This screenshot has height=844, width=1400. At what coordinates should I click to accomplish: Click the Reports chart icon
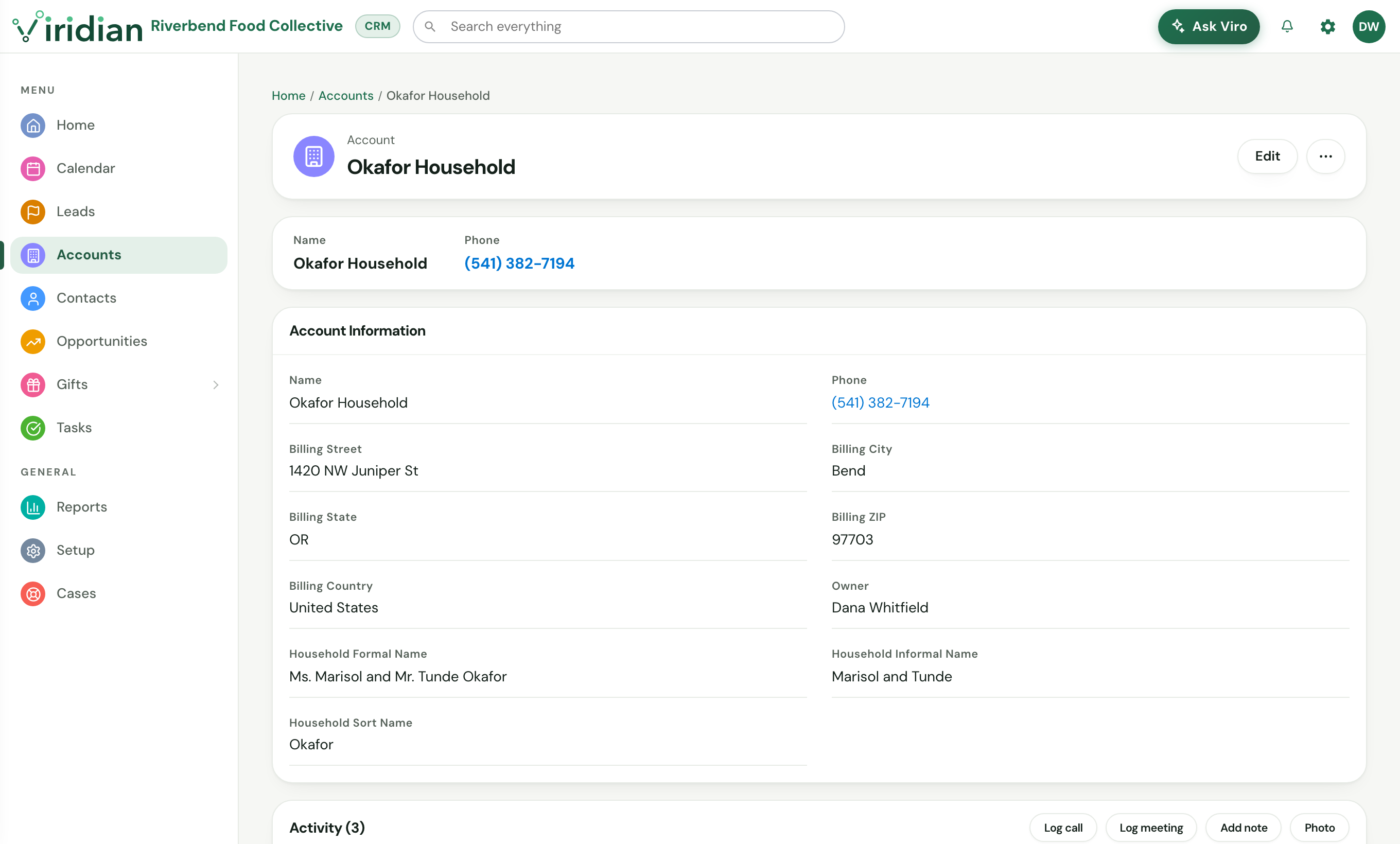coord(33,507)
